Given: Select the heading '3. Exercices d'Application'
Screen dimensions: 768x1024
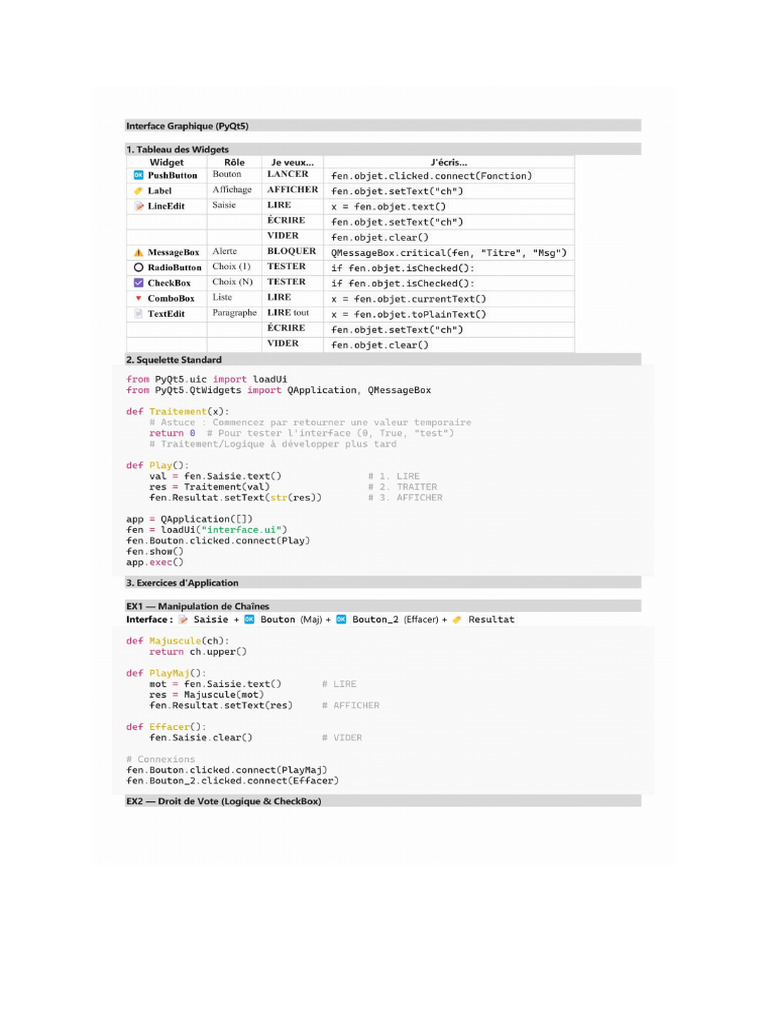Looking at the screenshot, I should [x=182, y=583].
